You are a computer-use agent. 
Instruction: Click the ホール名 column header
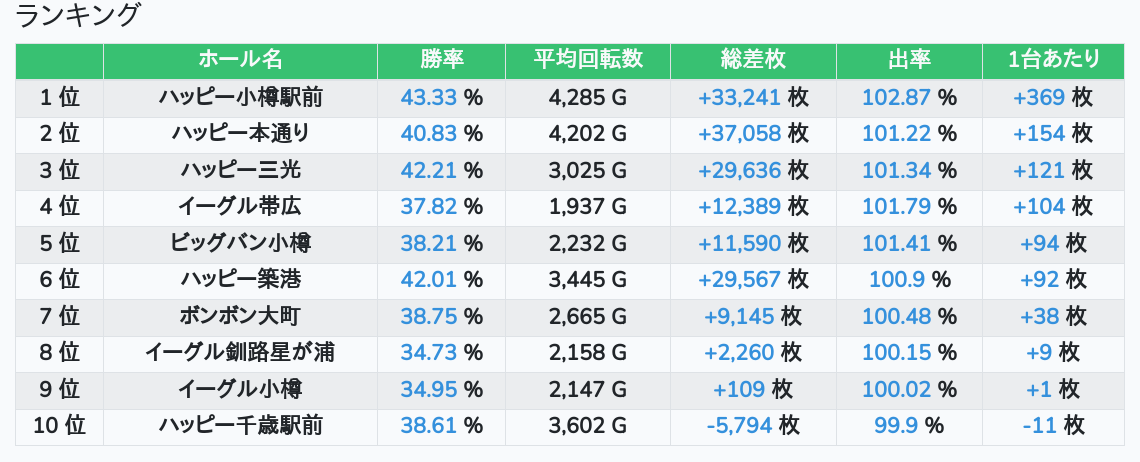click(x=240, y=60)
